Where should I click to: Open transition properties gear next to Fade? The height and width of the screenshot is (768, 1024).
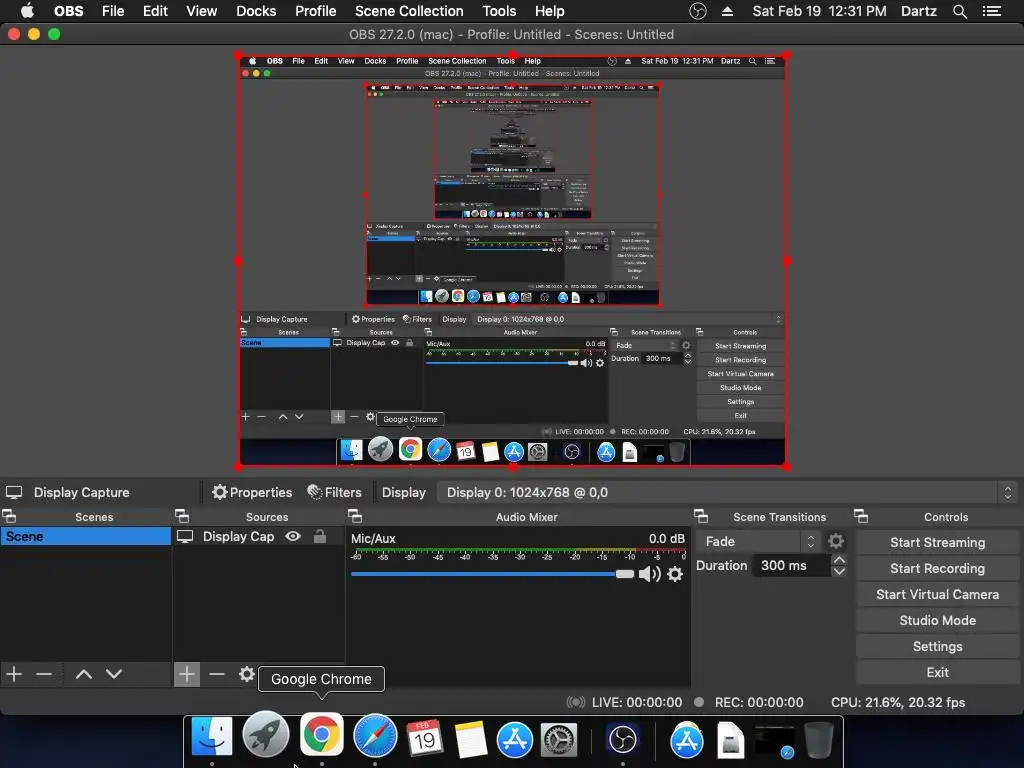(836, 541)
